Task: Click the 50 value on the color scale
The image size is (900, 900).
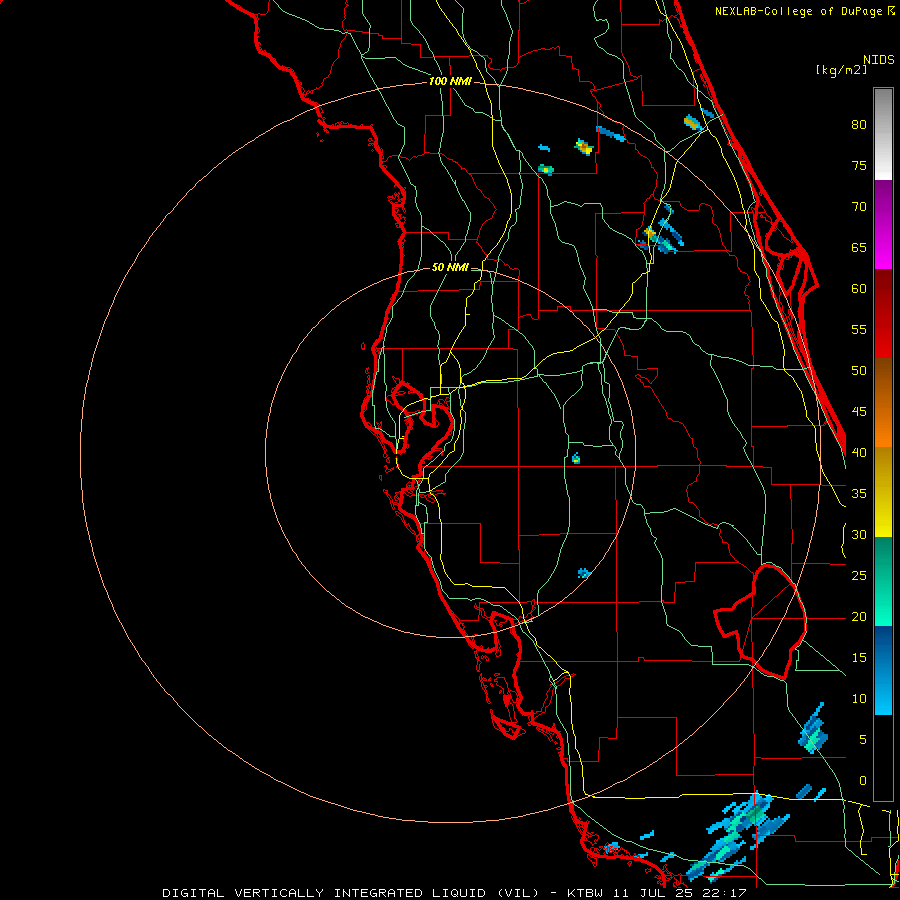Action: click(859, 370)
